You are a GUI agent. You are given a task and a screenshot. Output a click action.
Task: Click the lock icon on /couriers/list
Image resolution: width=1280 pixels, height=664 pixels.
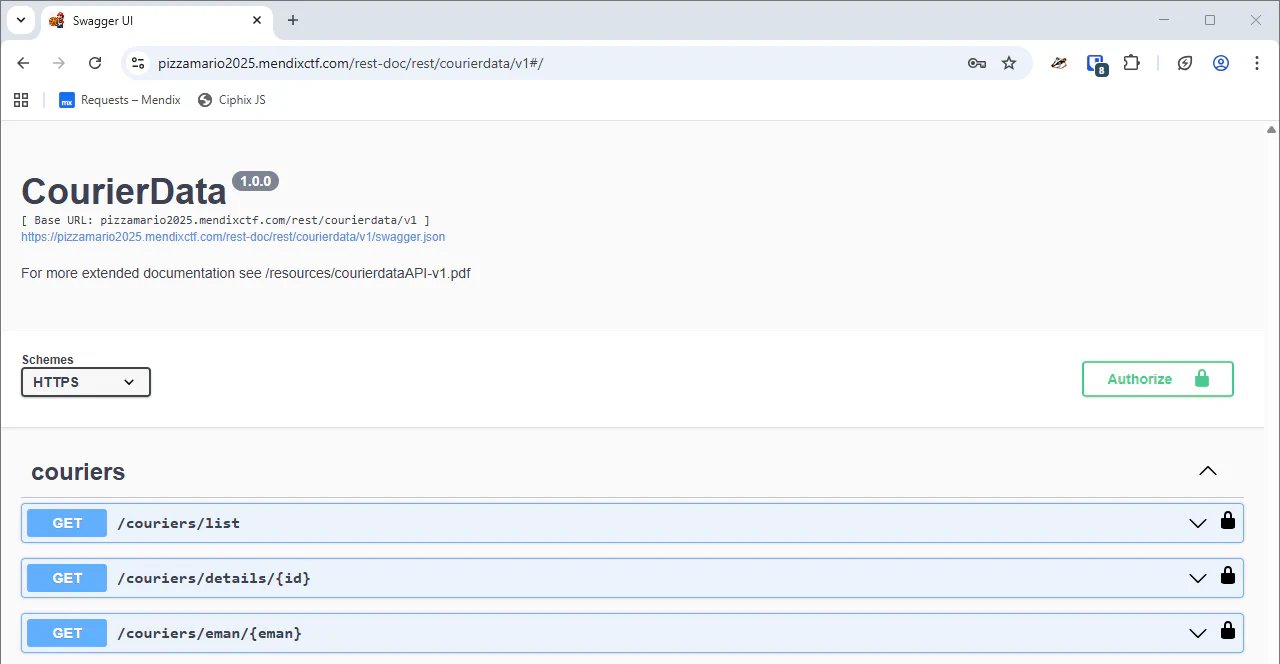point(1227,521)
